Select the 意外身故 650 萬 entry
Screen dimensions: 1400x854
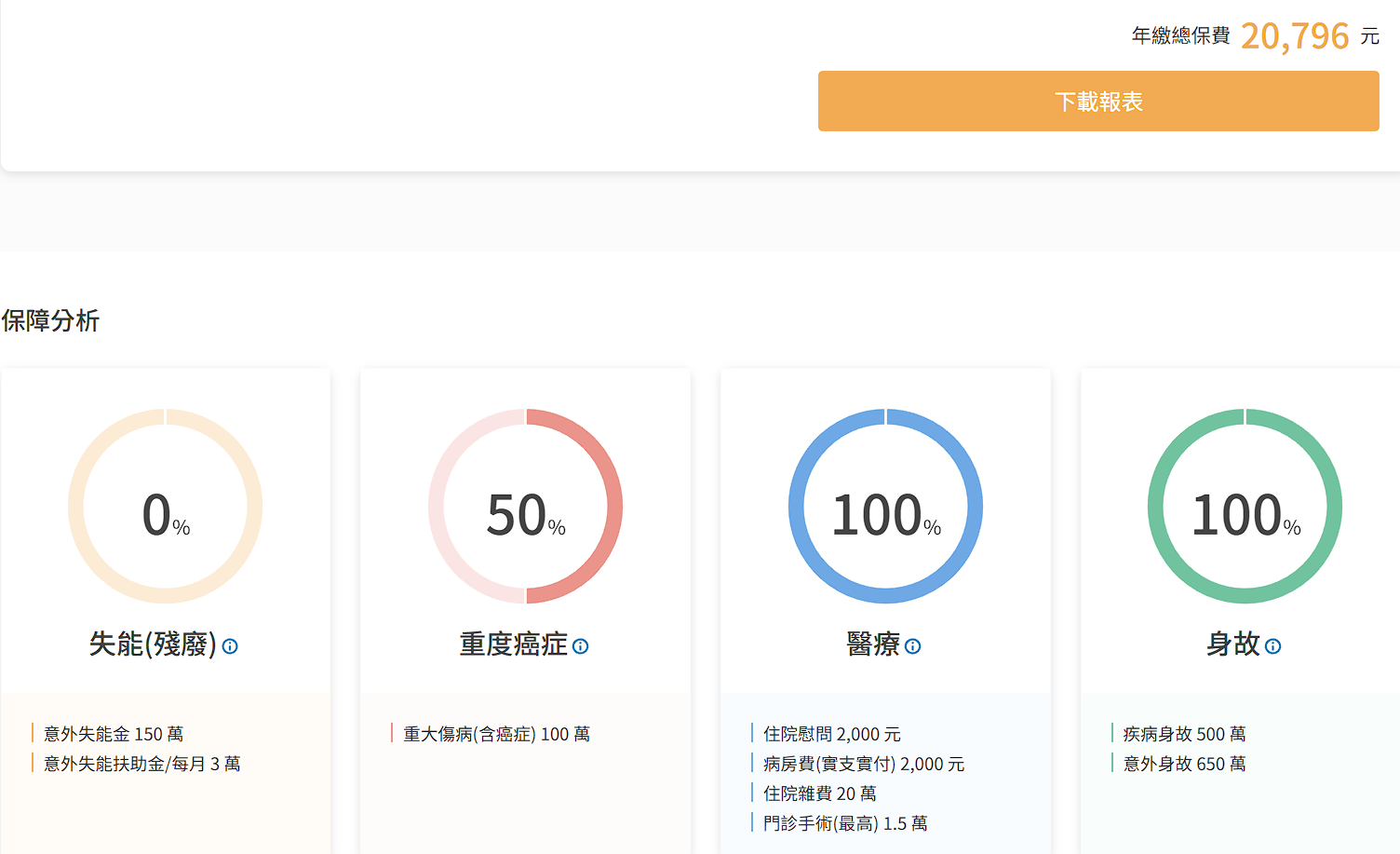(1184, 764)
